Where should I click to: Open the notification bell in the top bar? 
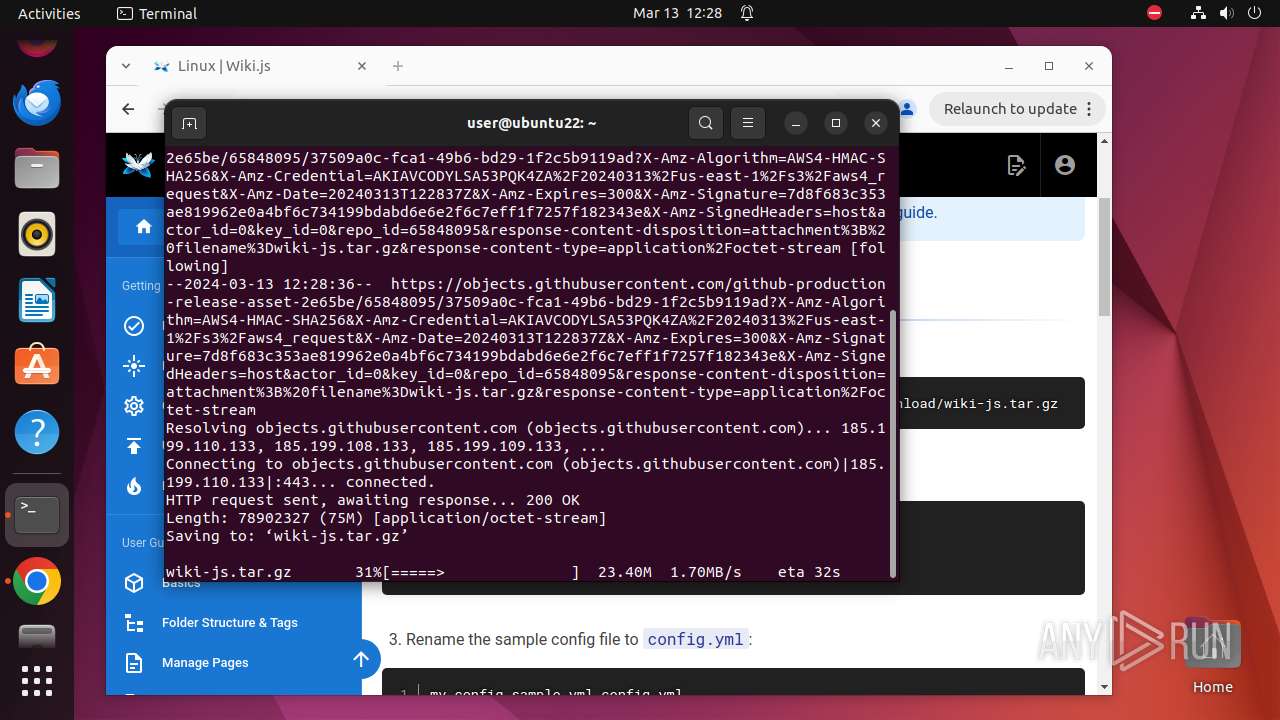coord(747,14)
